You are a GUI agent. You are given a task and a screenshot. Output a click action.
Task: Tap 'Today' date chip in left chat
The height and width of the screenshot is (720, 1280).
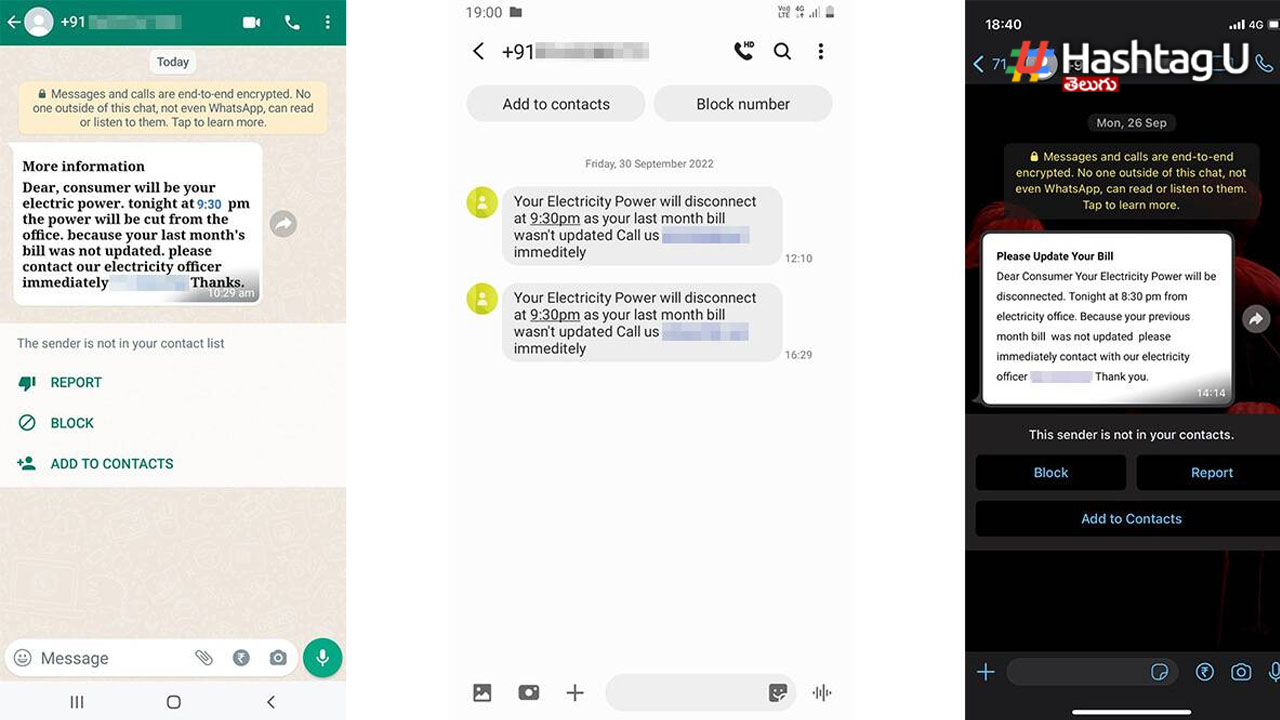(x=173, y=62)
